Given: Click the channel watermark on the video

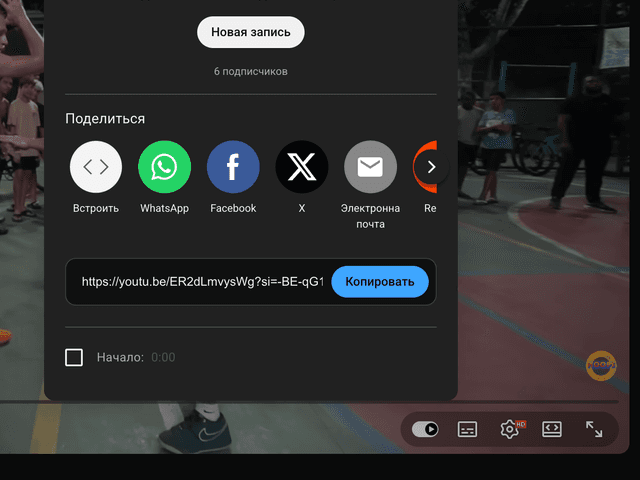Looking at the screenshot, I should [x=601, y=366].
